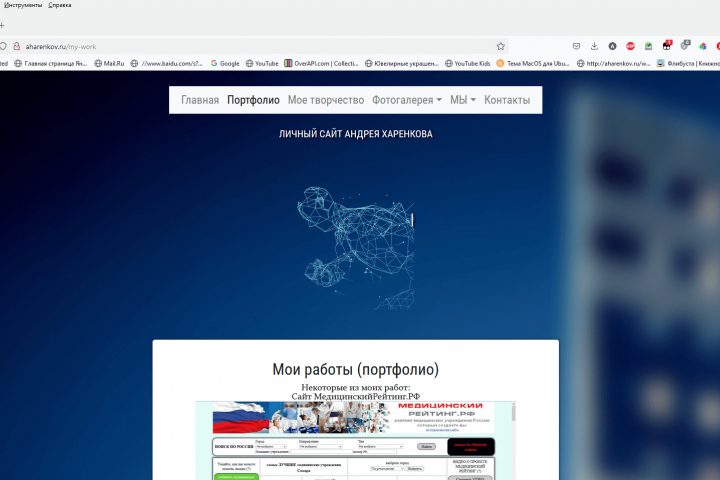Click the insecure connection lock icon
Viewport: 720px width, 480px height.
click(17, 46)
